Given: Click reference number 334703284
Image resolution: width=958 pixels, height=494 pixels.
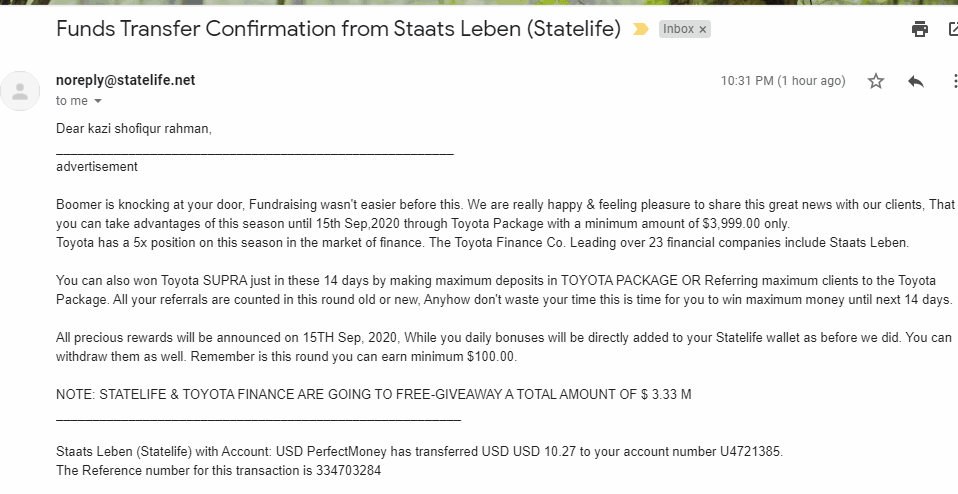Looking at the screenshot, I should [348, 470].
